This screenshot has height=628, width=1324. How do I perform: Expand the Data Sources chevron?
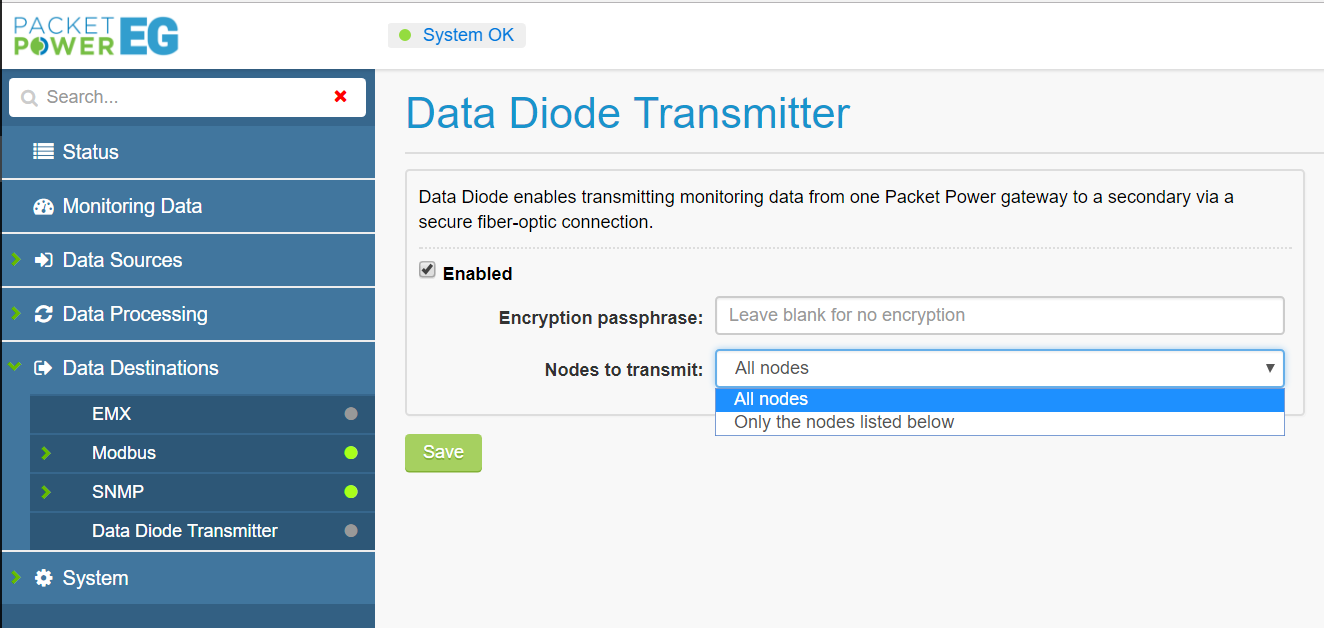15,259
